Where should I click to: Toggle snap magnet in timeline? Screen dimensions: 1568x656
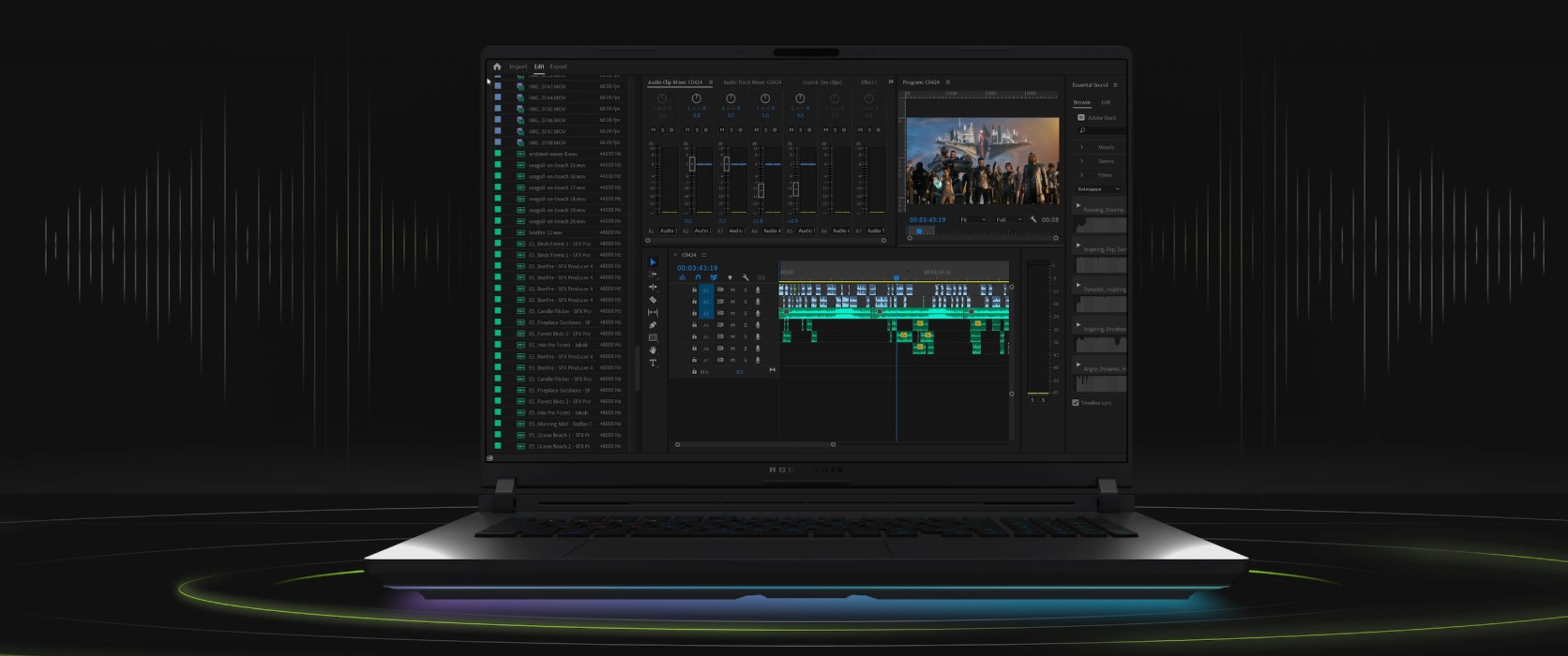click(x=698, y=277)
